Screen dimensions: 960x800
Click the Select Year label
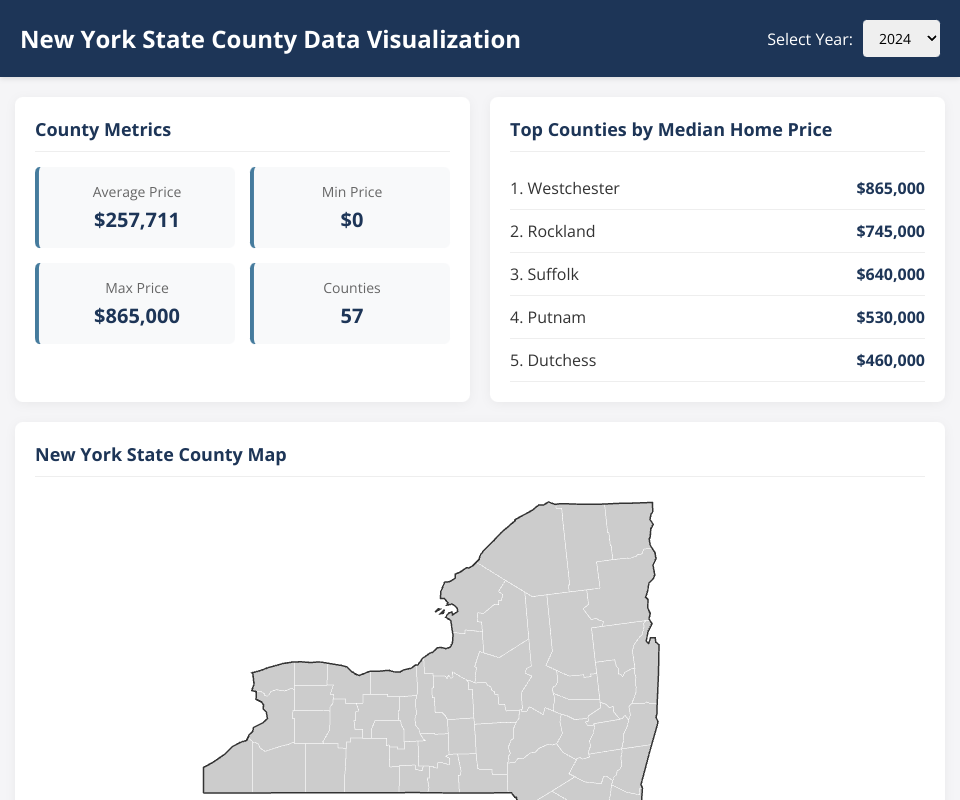[809, 40]
